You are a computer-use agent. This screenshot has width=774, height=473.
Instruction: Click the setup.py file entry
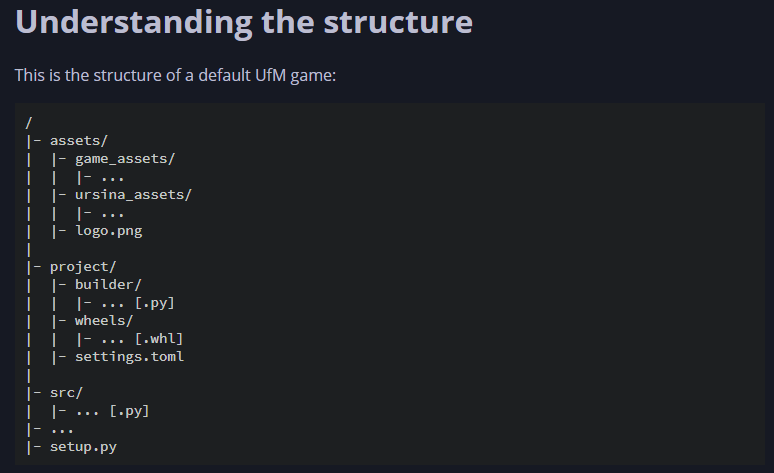(83, 446)
